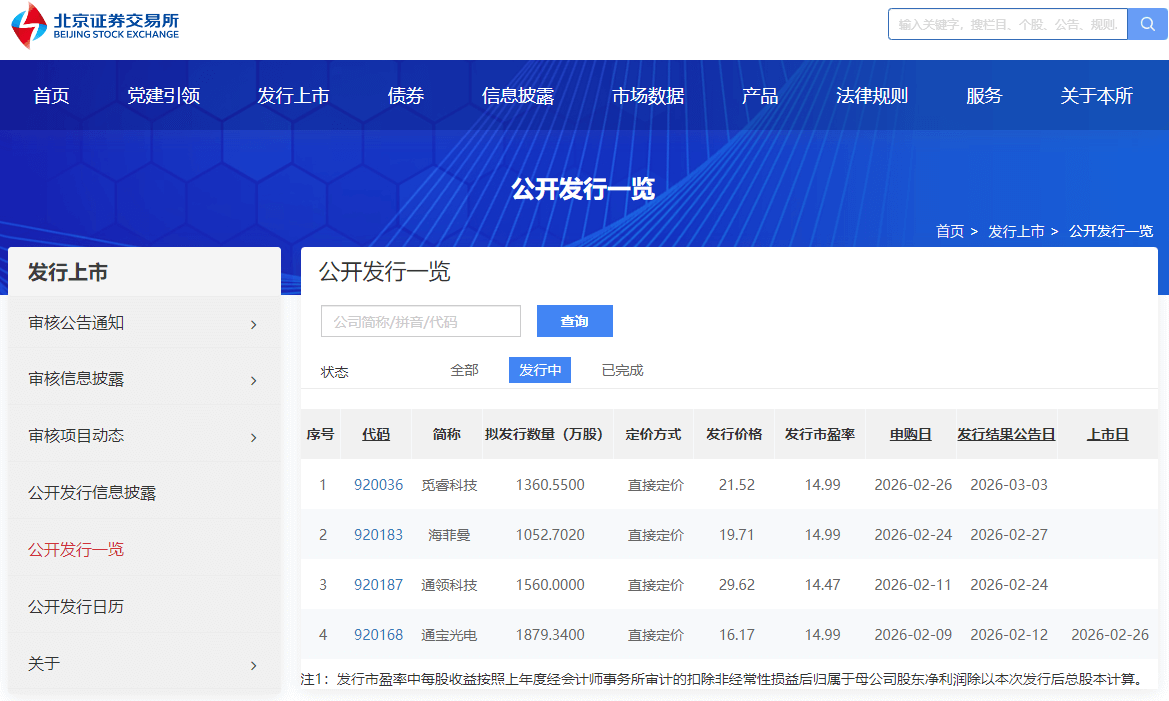This screenshot has width=1169, height=701.
Task: Select the 已完成 status filter
Action: pyautogui.click(x=622, y=370)
